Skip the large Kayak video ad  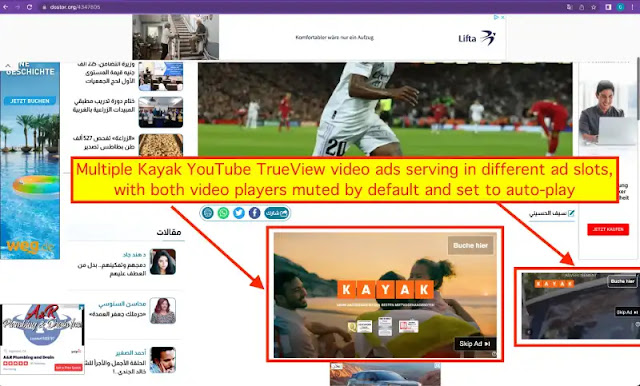click(476, 344)
